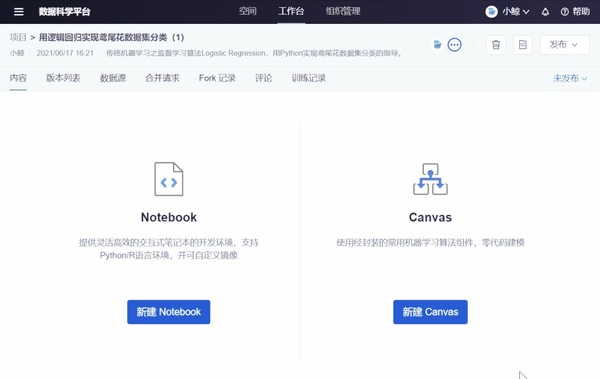Viewport: 600px width, 379px height.
Task: Switch to 训练记录 tab
Action: tap(308, 78)
